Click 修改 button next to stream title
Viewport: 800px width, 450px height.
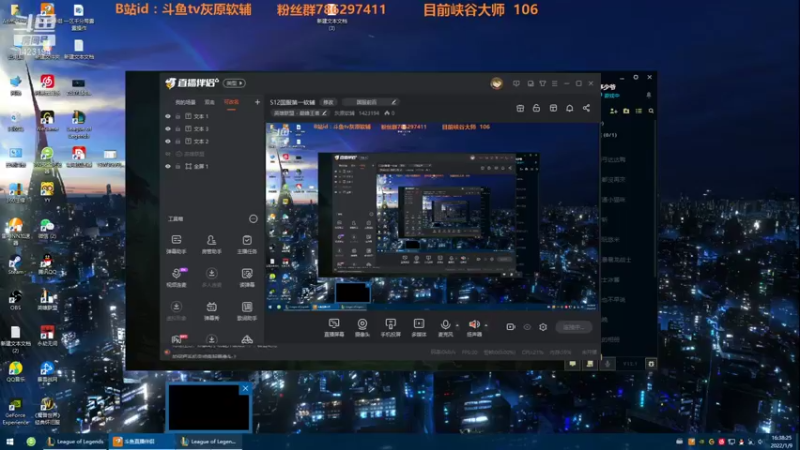coord(328,102)
